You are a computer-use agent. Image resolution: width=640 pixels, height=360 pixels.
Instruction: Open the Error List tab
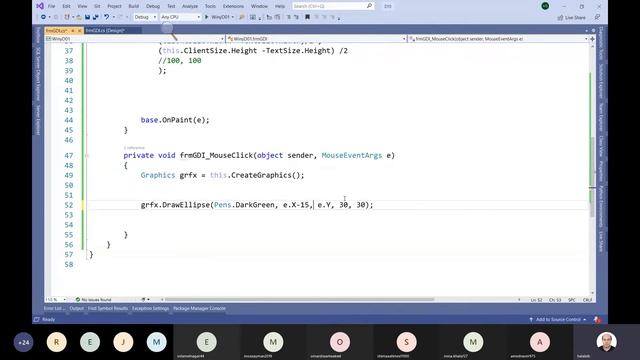[x=53, y=309]
